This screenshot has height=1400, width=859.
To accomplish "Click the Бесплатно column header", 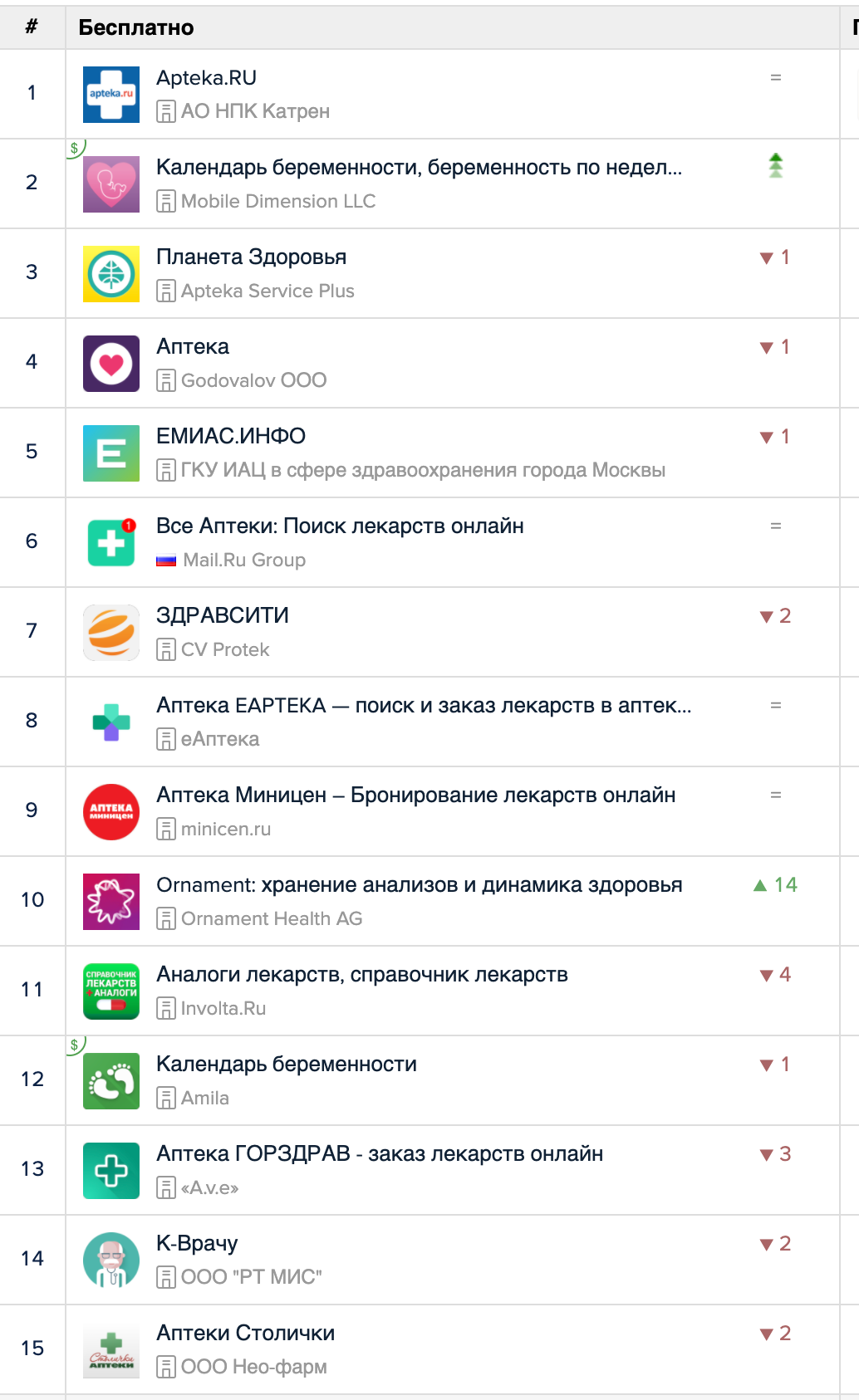I will tap(136, 27).
